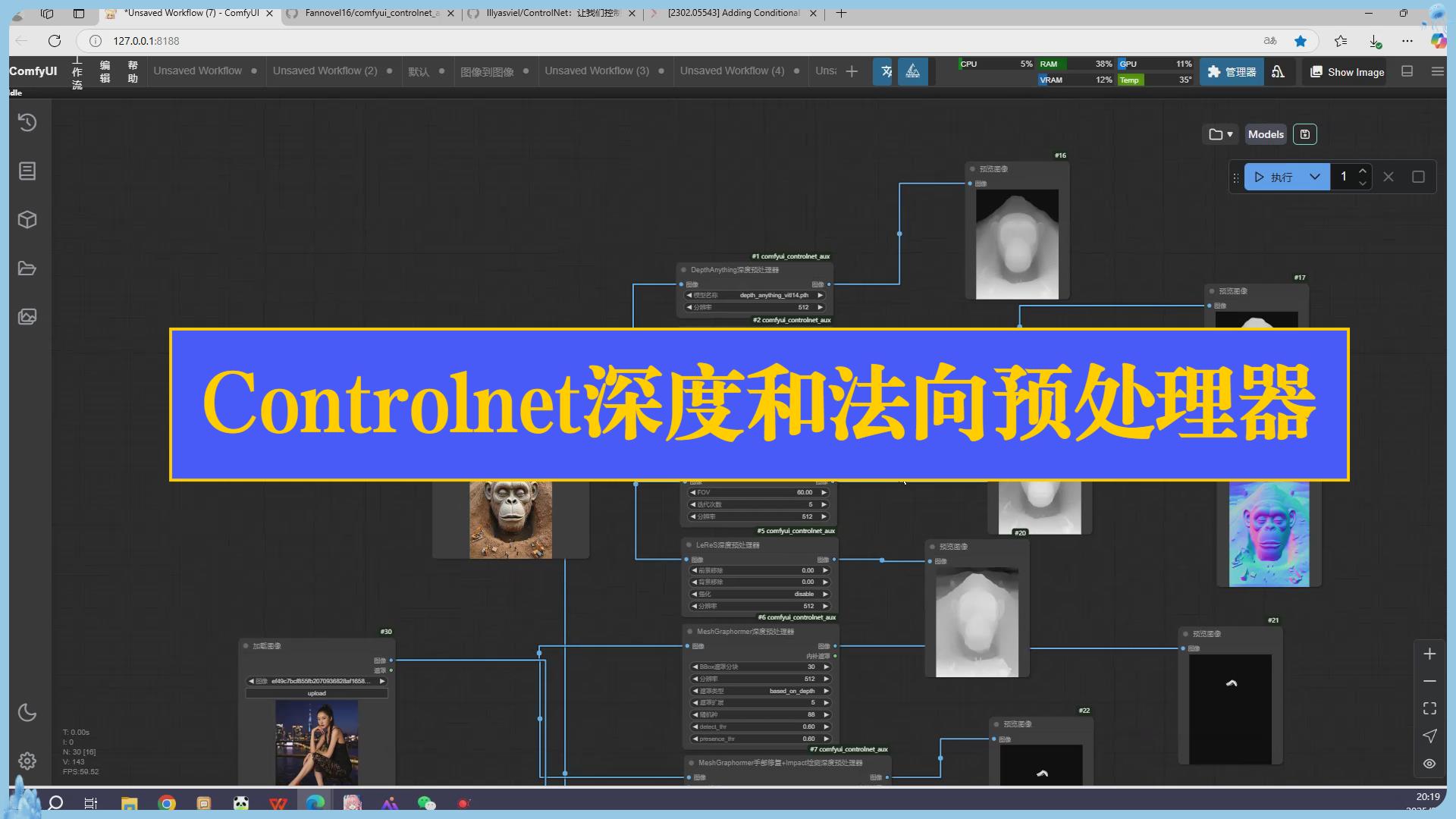Image resolution: width=1456 pixels, height=819 pixels.
Task: Collapse the 加载图像 node
Action: tap(246, 646)
